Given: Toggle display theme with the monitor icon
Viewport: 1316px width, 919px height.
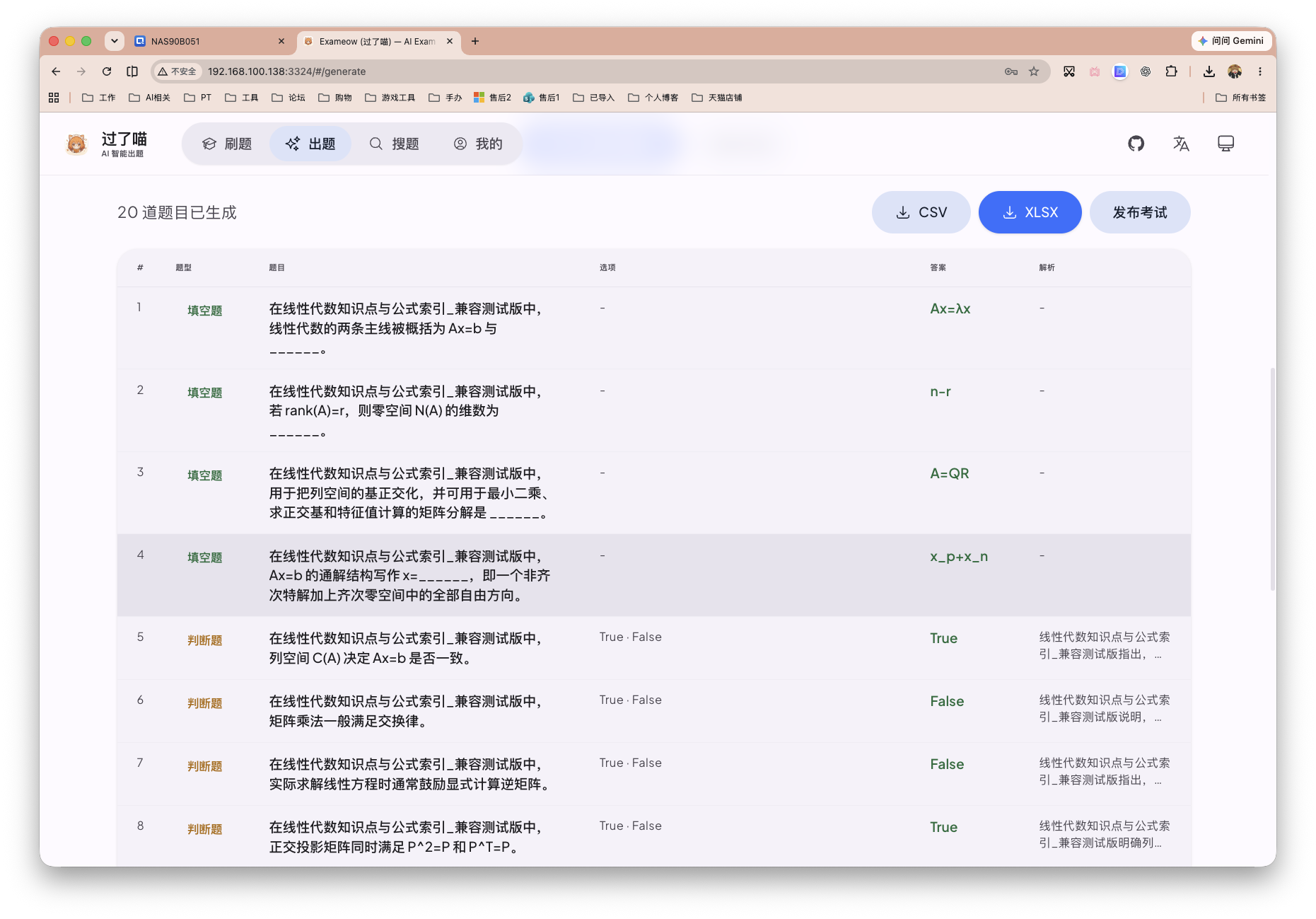Looking at the screenshot, I should [x=1225, y=144].
